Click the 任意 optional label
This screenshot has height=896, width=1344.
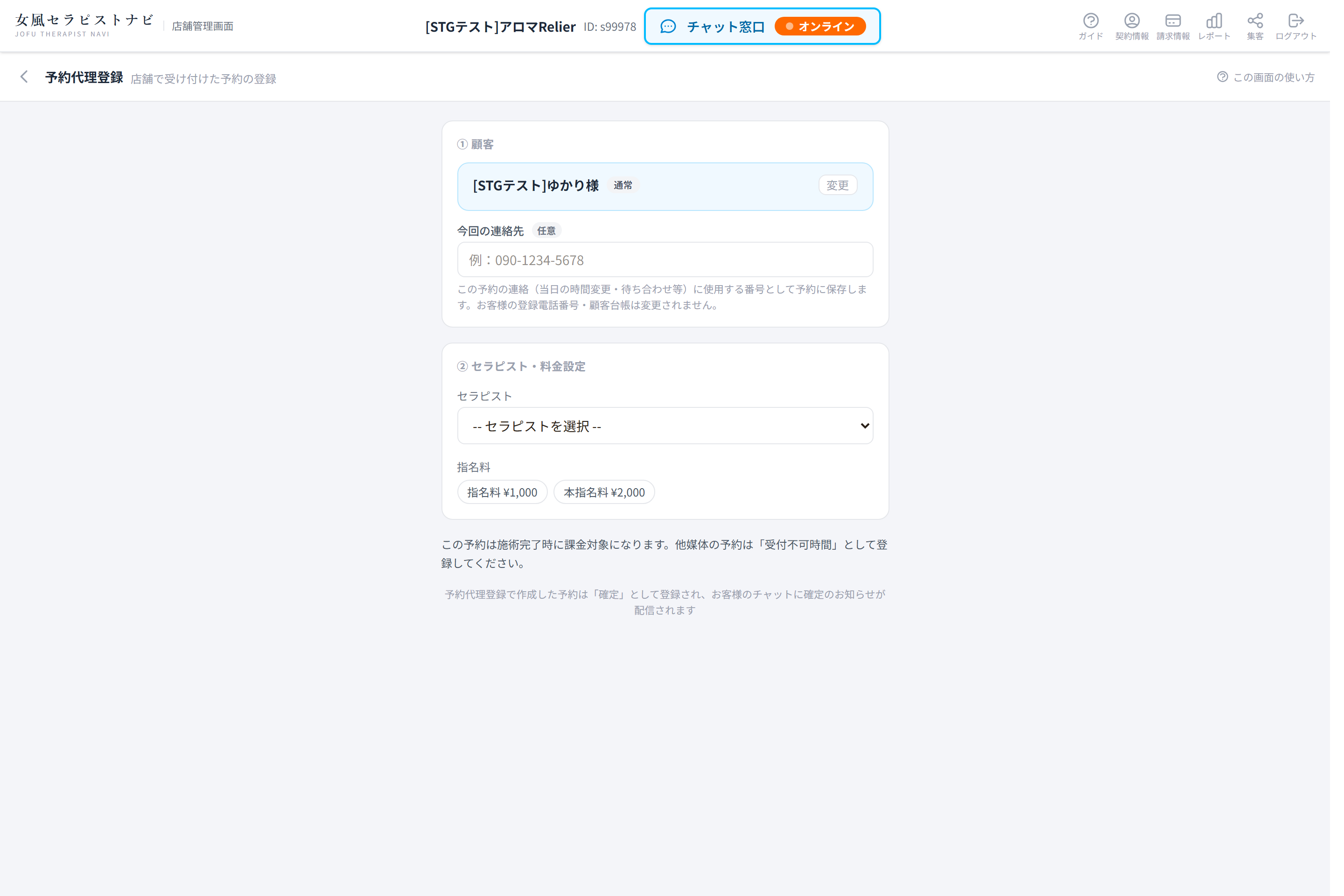[x=552, y=233]
